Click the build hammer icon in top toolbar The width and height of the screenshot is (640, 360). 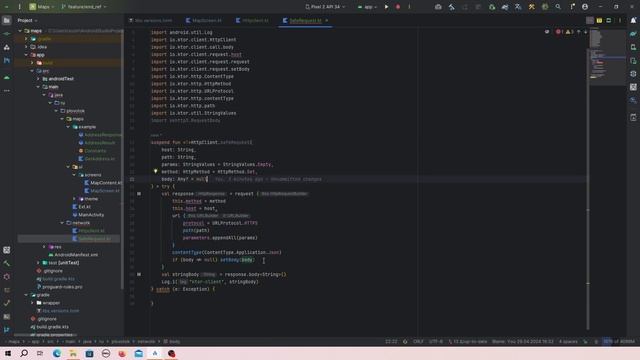click(451, 7)
